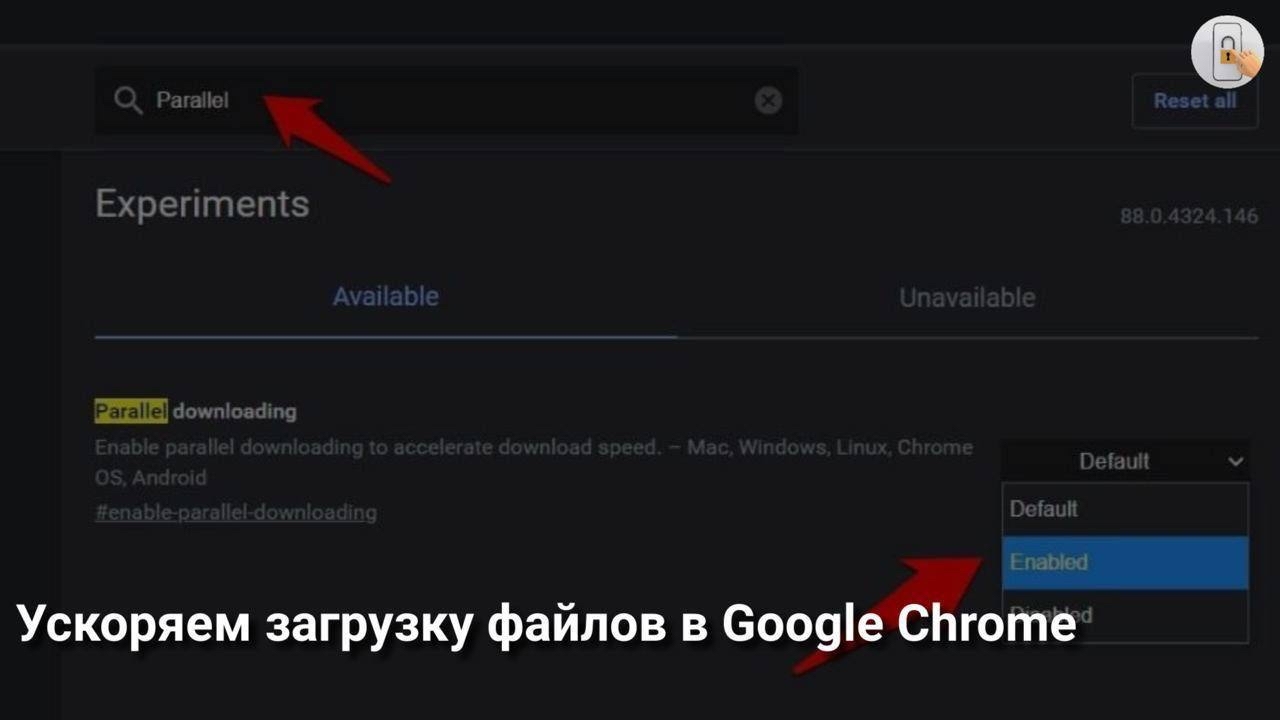Click the highlighted yellow Parallel word
This screenshot has height=720, width=1280.
tap(131, 411)
